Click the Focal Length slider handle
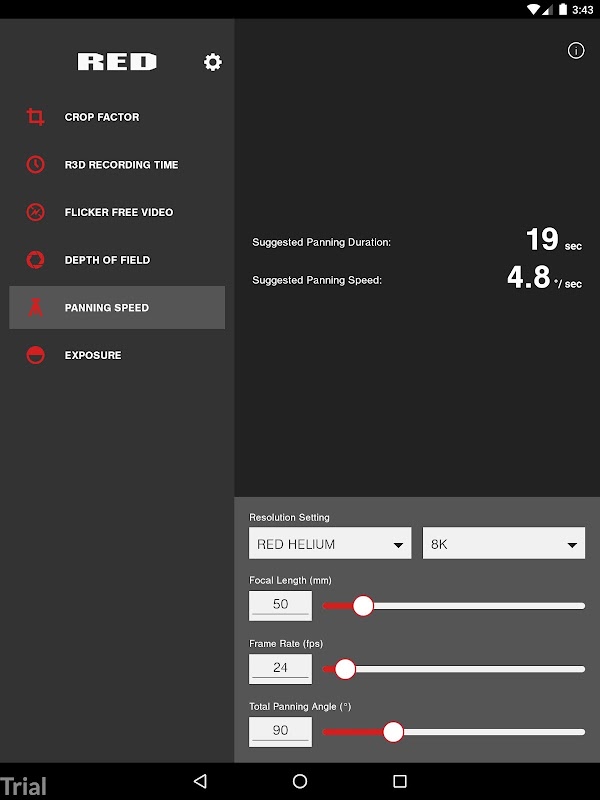 click(x=363, y=606)
